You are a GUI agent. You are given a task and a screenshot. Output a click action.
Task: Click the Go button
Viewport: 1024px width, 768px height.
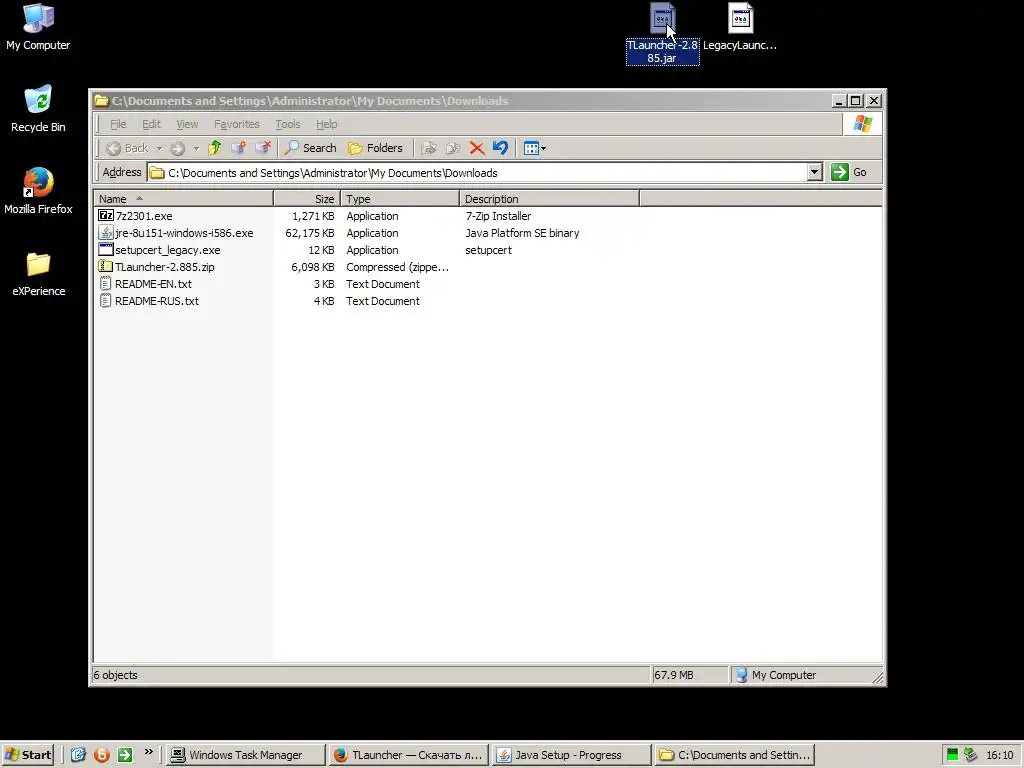(849, 172)
